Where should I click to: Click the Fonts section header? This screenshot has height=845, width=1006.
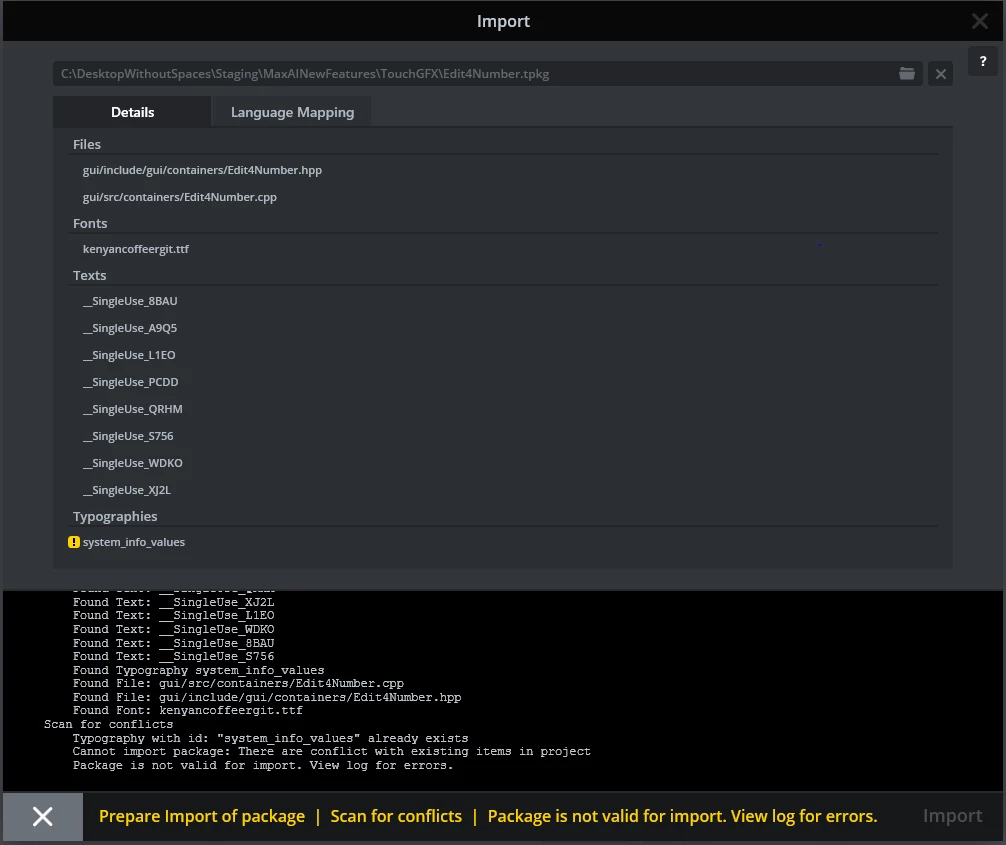pos(90,223)
